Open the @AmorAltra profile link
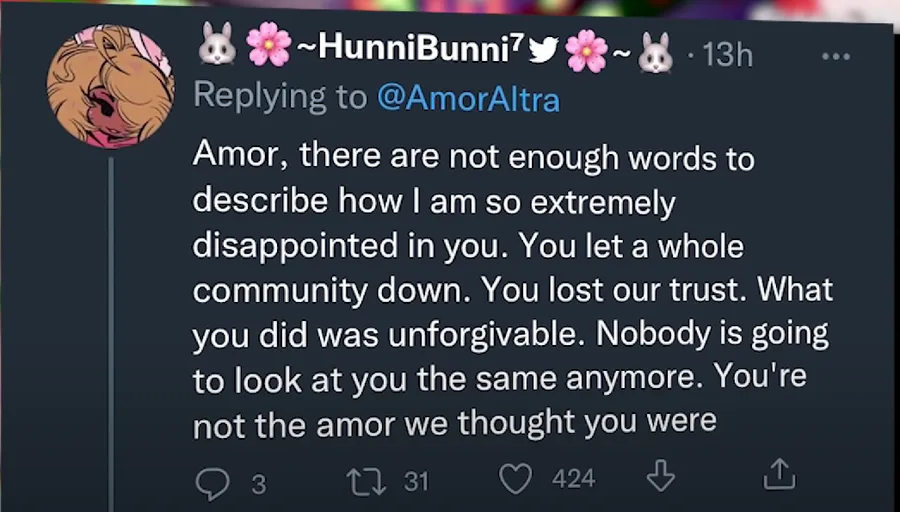900x512 pixels. [x=467, y=97]
